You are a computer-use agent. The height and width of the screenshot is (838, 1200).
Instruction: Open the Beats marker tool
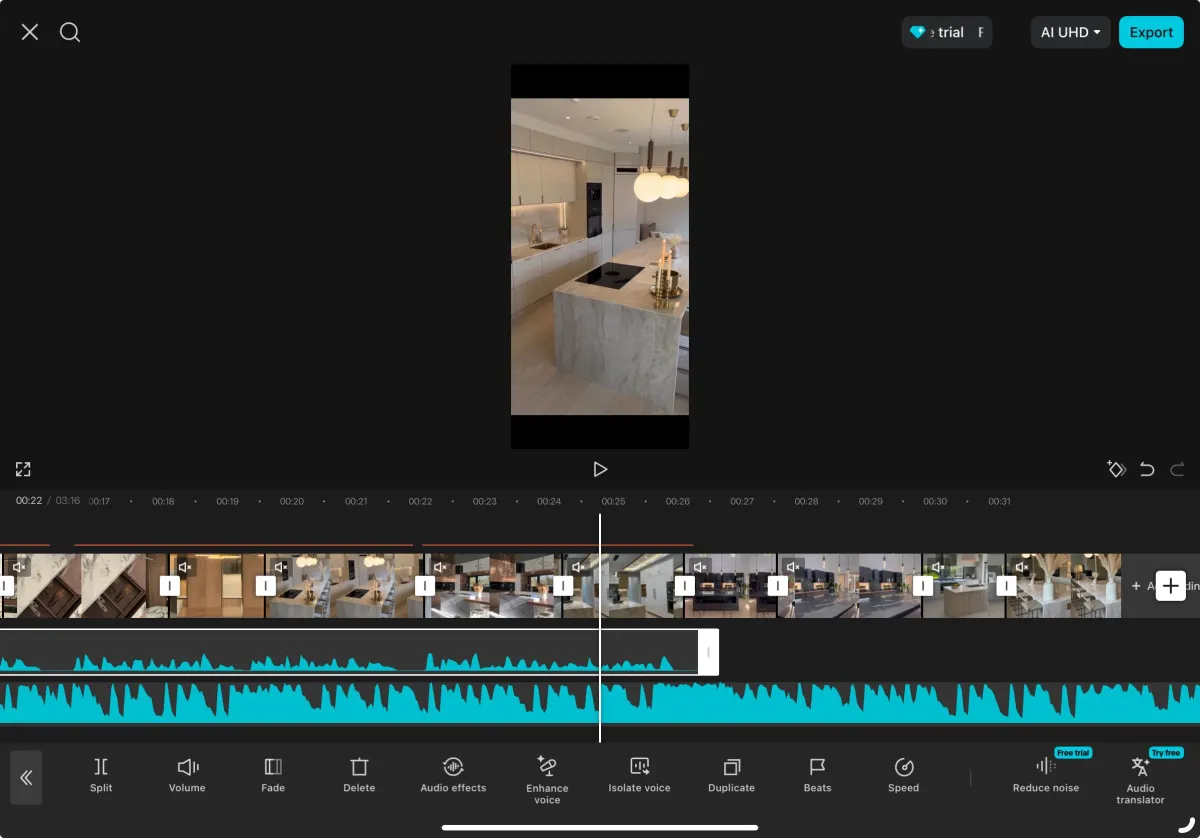pyautogui.click(x=817, y=775)
